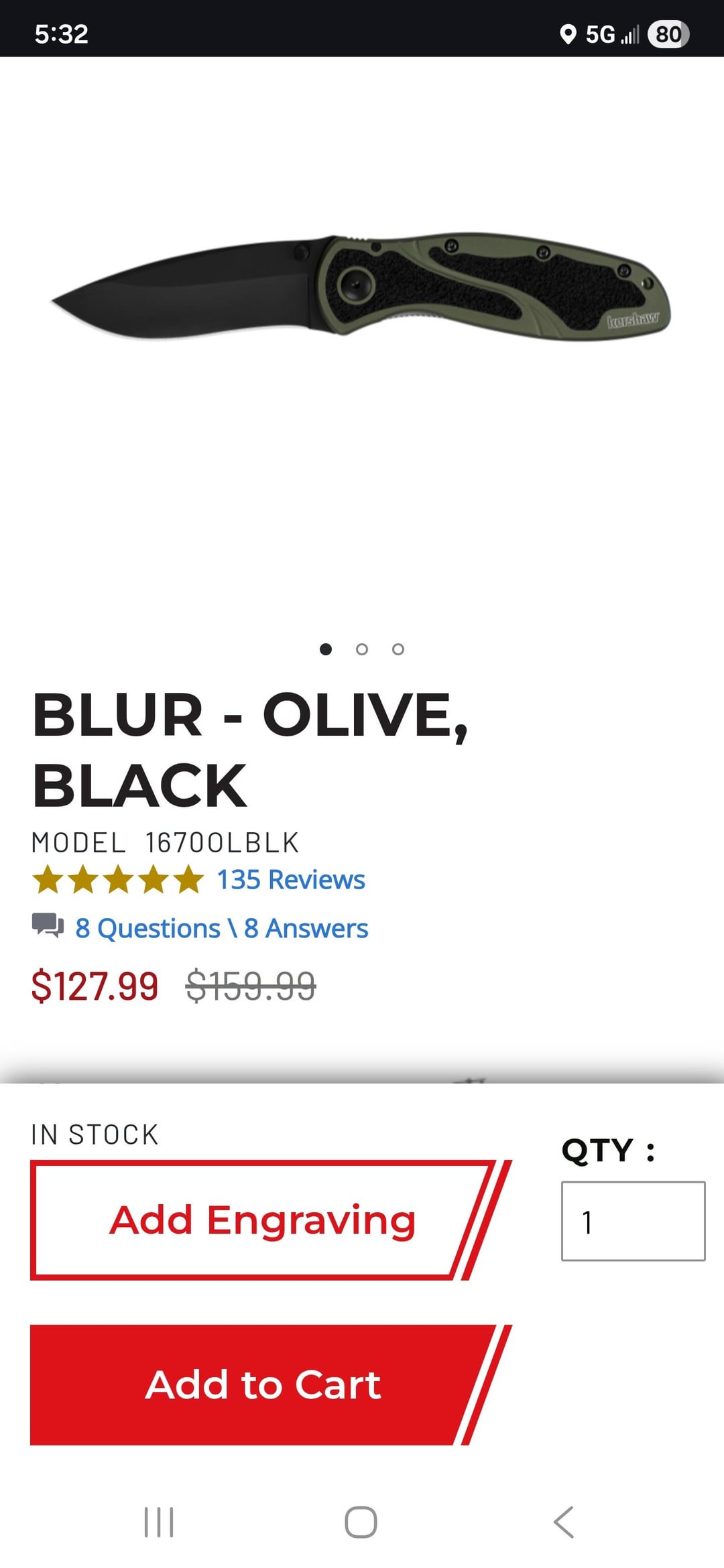View the 8 Questions \ 8 Answers link
The image size is (724, 1568).
(221, 928)
